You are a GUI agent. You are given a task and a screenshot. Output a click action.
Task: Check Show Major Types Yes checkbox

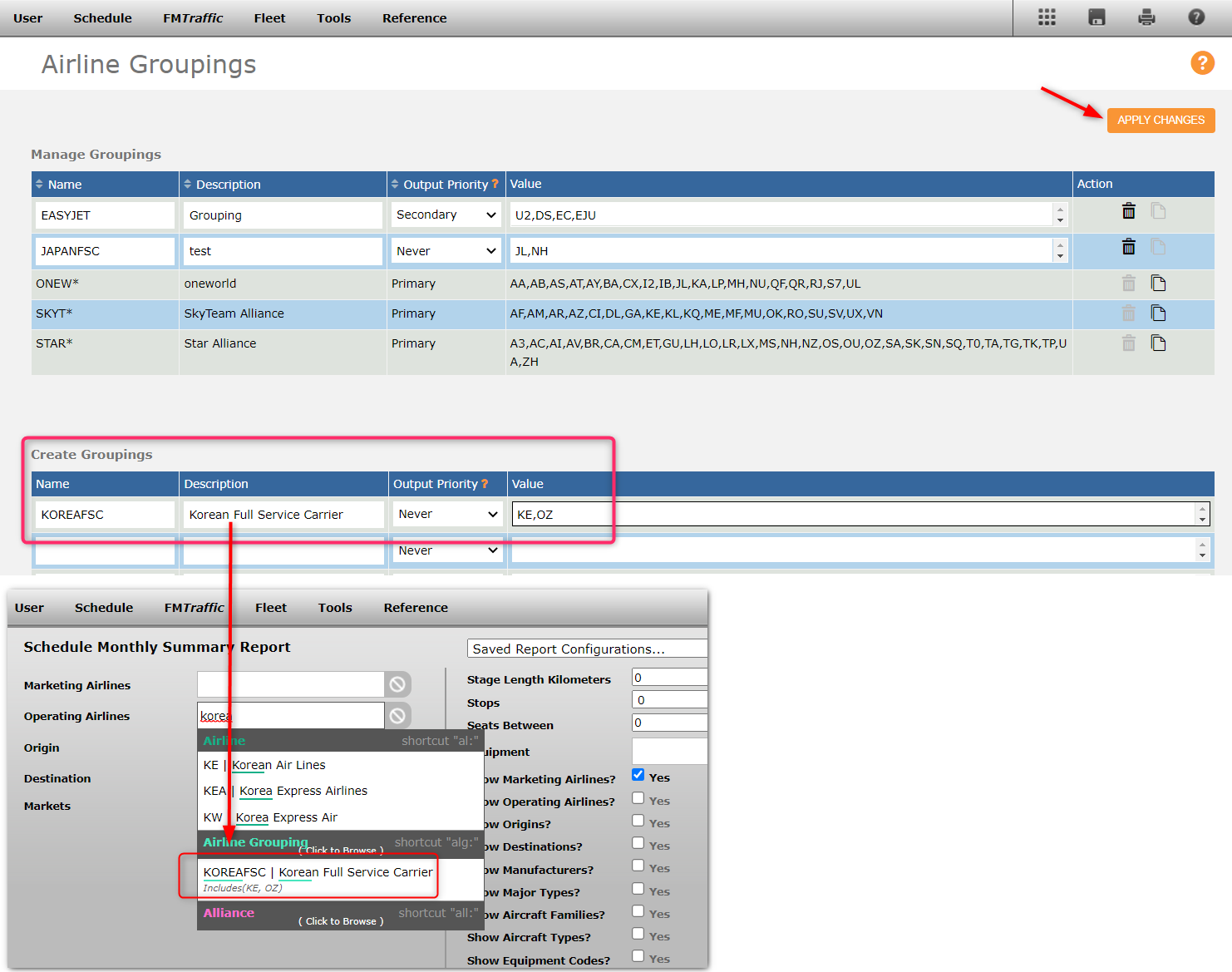click(x=638, y=889)
